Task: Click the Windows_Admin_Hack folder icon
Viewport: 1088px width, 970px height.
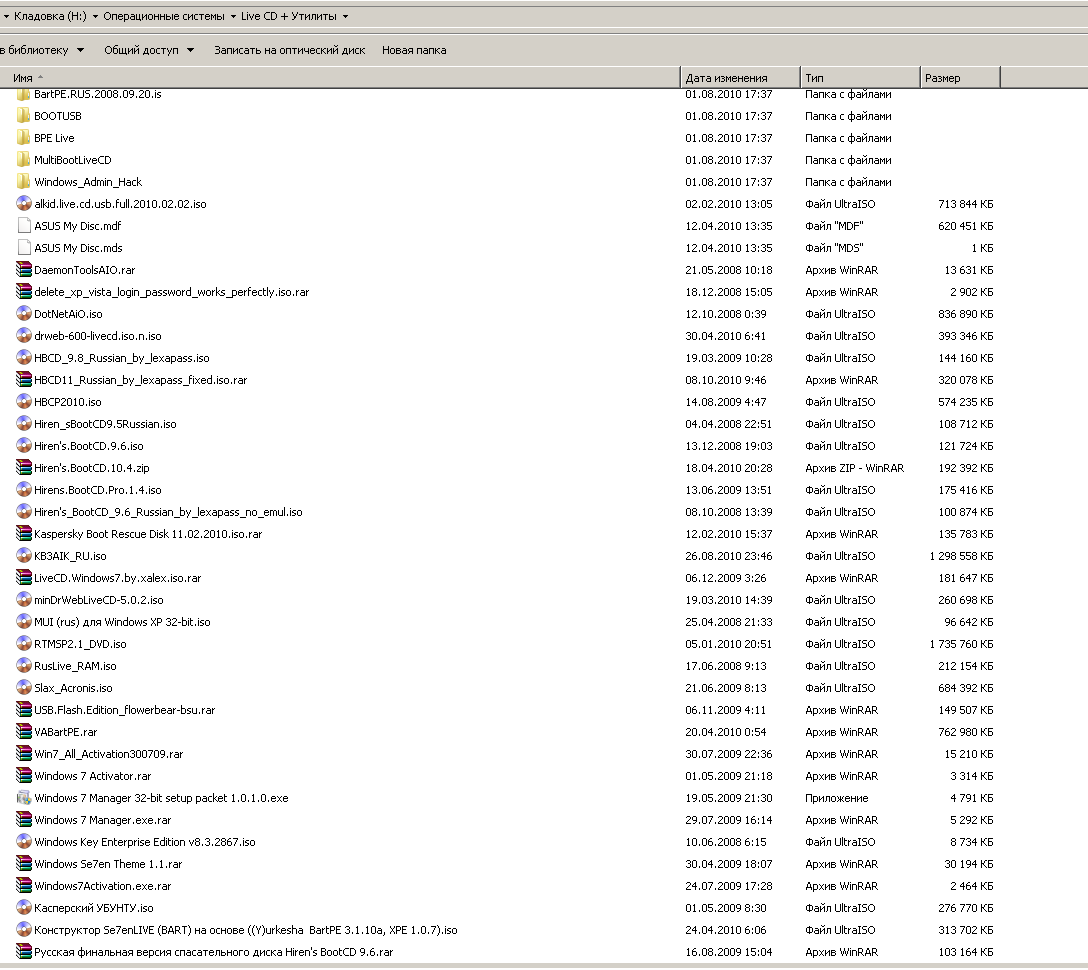Action: point(24,182)
